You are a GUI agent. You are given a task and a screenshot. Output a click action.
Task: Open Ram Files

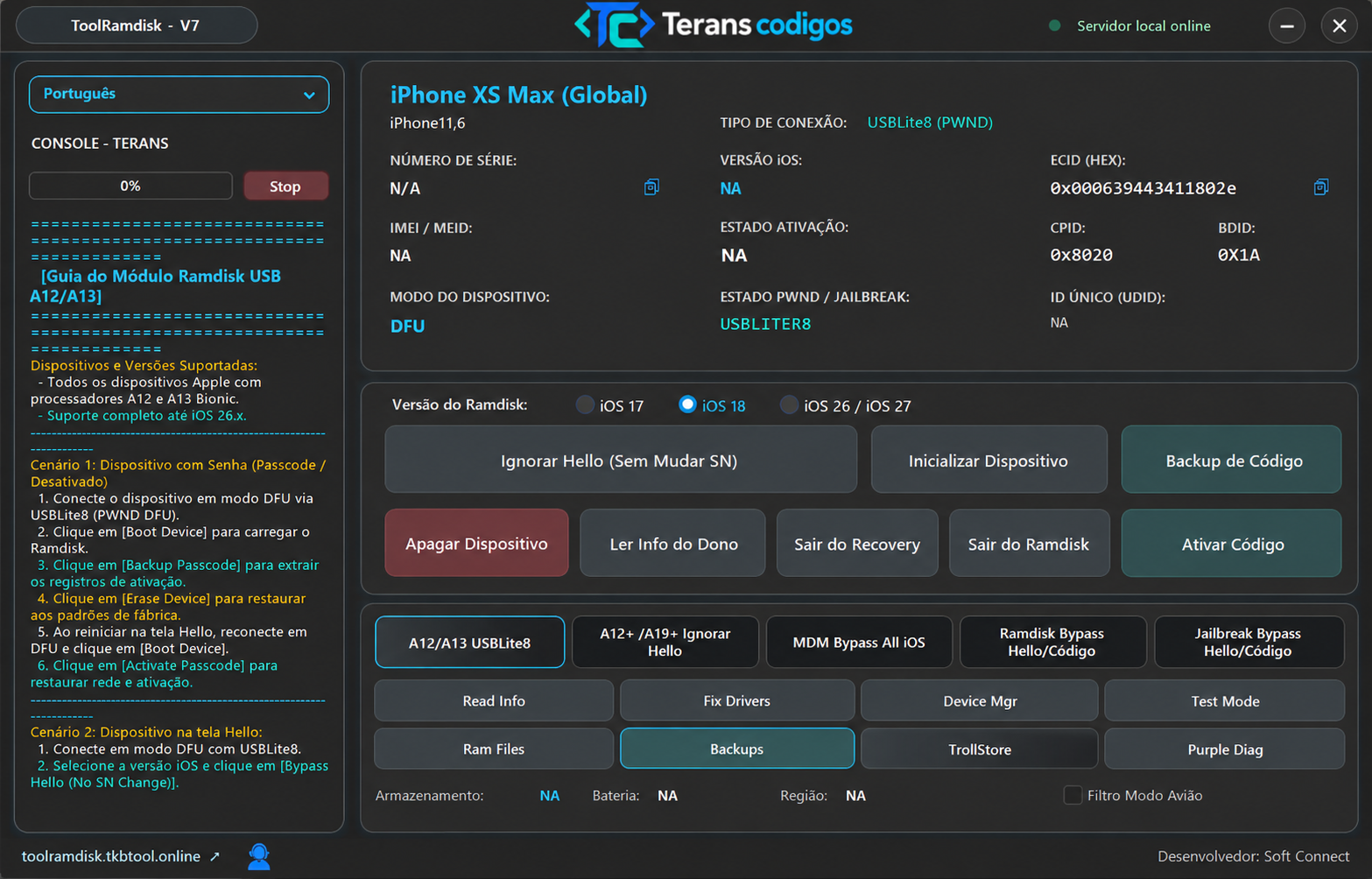pos(494,749)
